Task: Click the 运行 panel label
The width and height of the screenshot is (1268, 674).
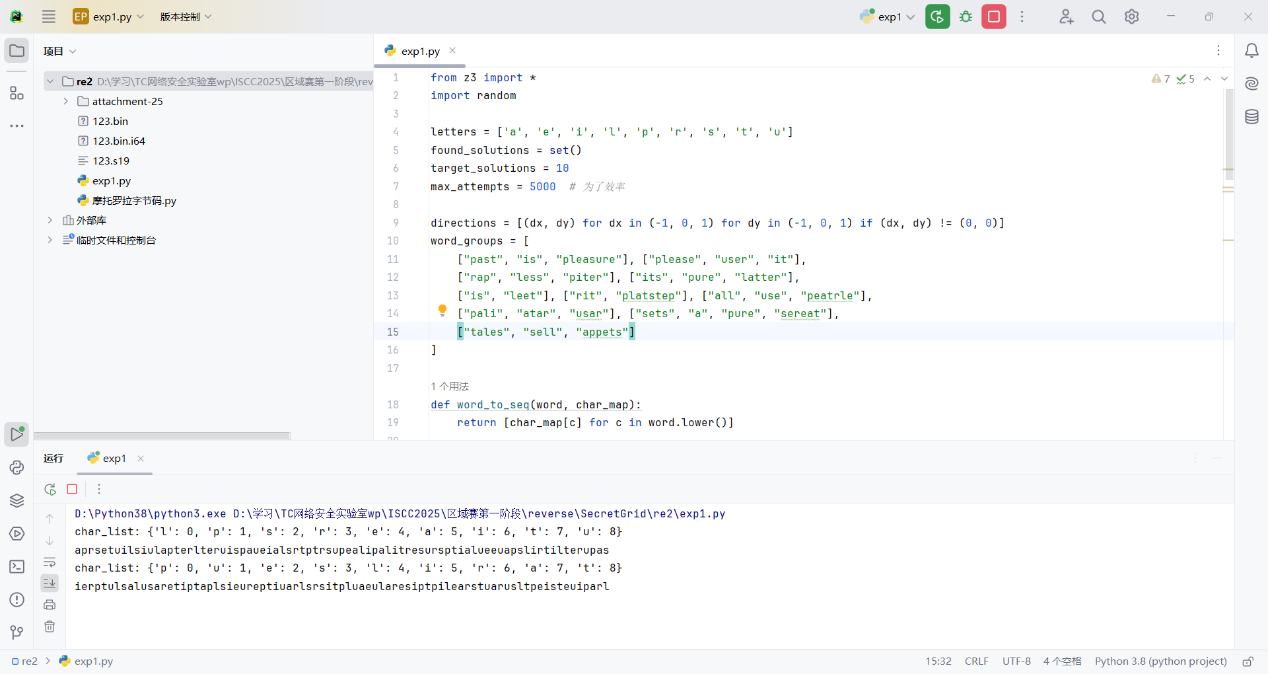Action: pyautogui.click(x=53, y=458)
